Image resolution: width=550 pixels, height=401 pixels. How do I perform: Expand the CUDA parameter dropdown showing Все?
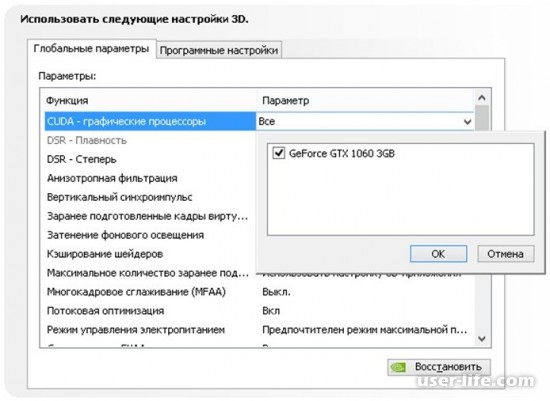click(467, 122)
